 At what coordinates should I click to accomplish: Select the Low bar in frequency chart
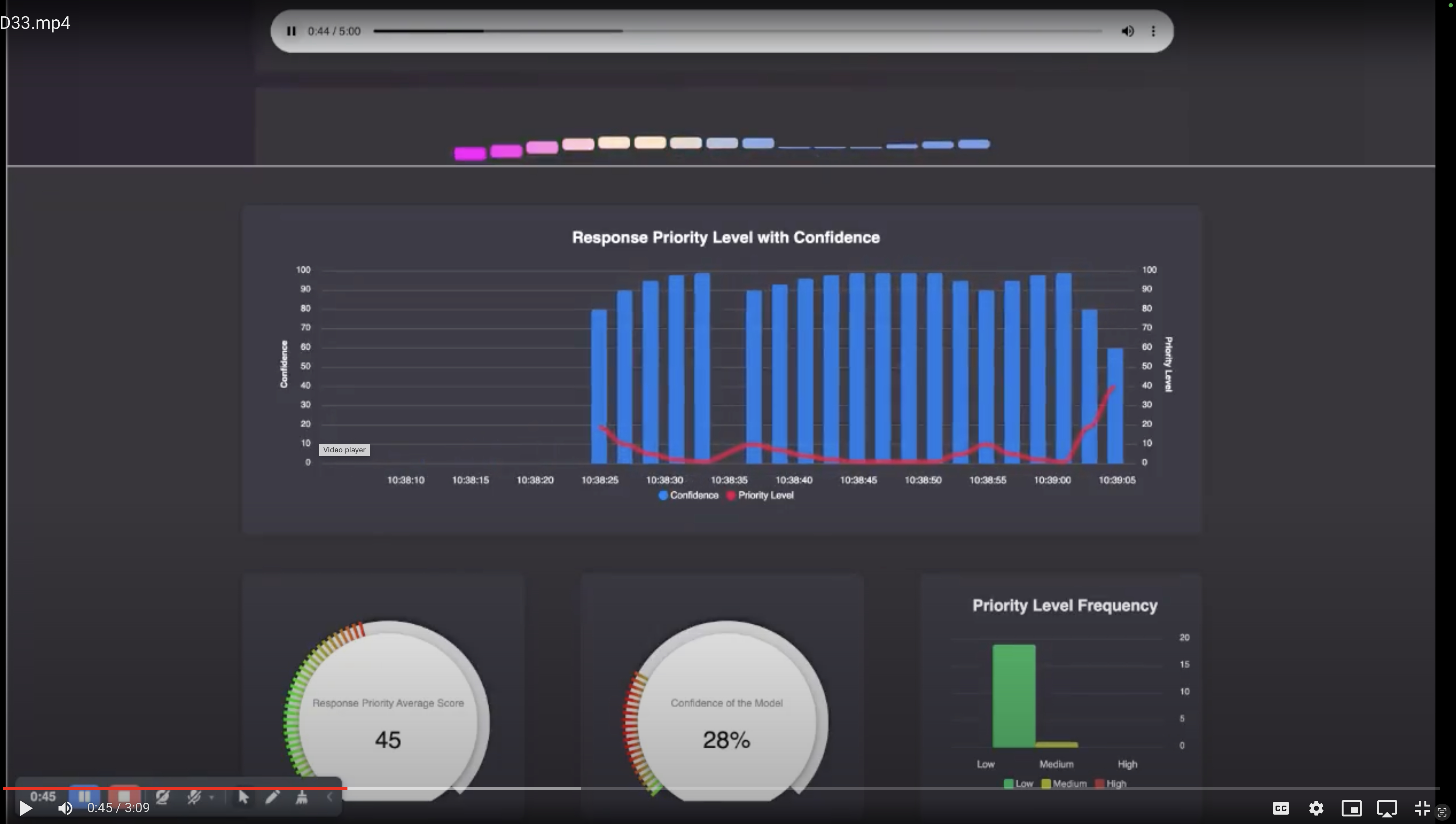click(1013, 696)
